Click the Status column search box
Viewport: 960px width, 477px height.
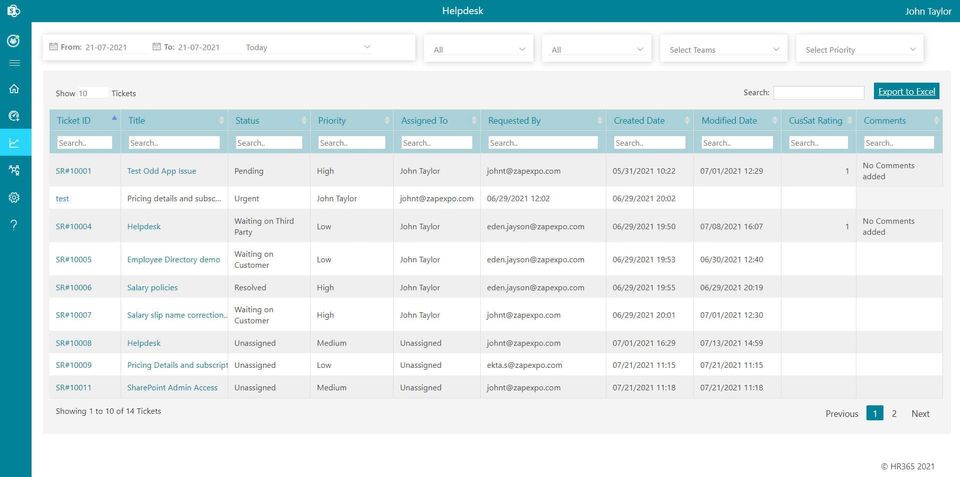tap(269, 143)
